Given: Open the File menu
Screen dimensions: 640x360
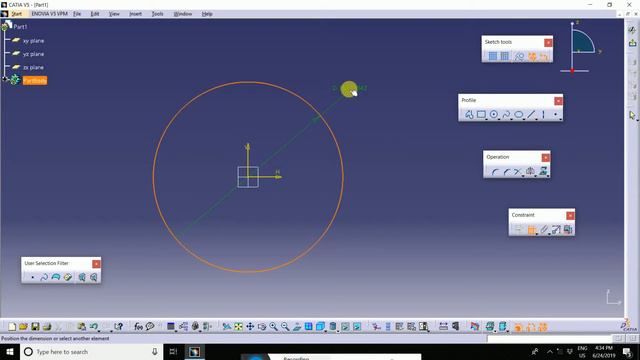Looking at the screenshot, I should click(x=77, y=14).
